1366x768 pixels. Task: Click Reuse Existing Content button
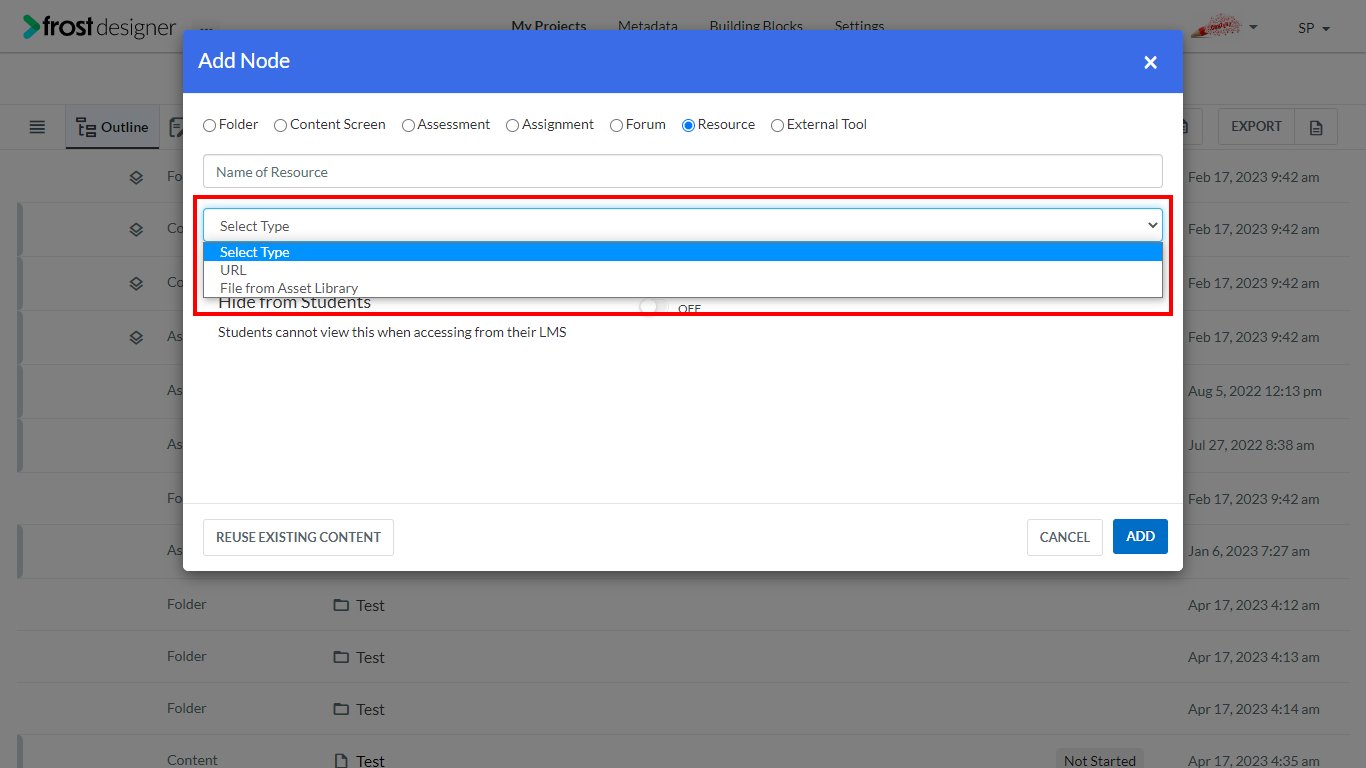(298, 537)
